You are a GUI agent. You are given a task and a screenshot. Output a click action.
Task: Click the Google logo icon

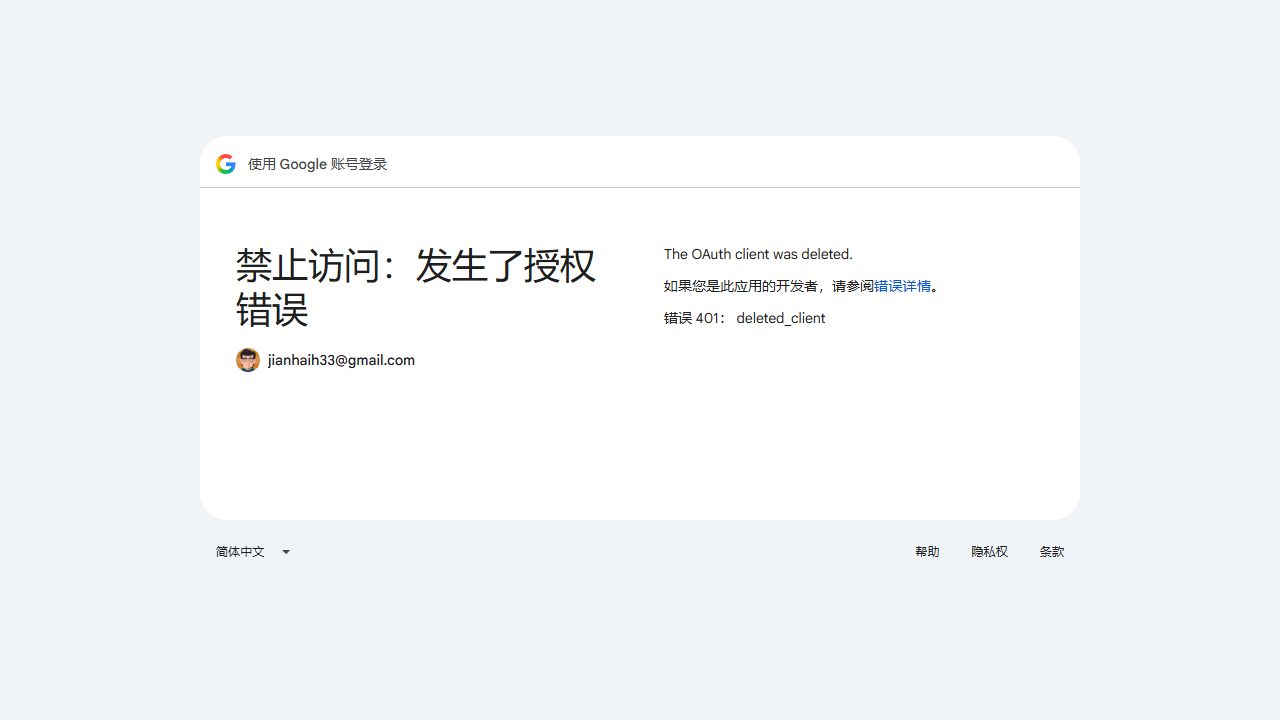226,164
